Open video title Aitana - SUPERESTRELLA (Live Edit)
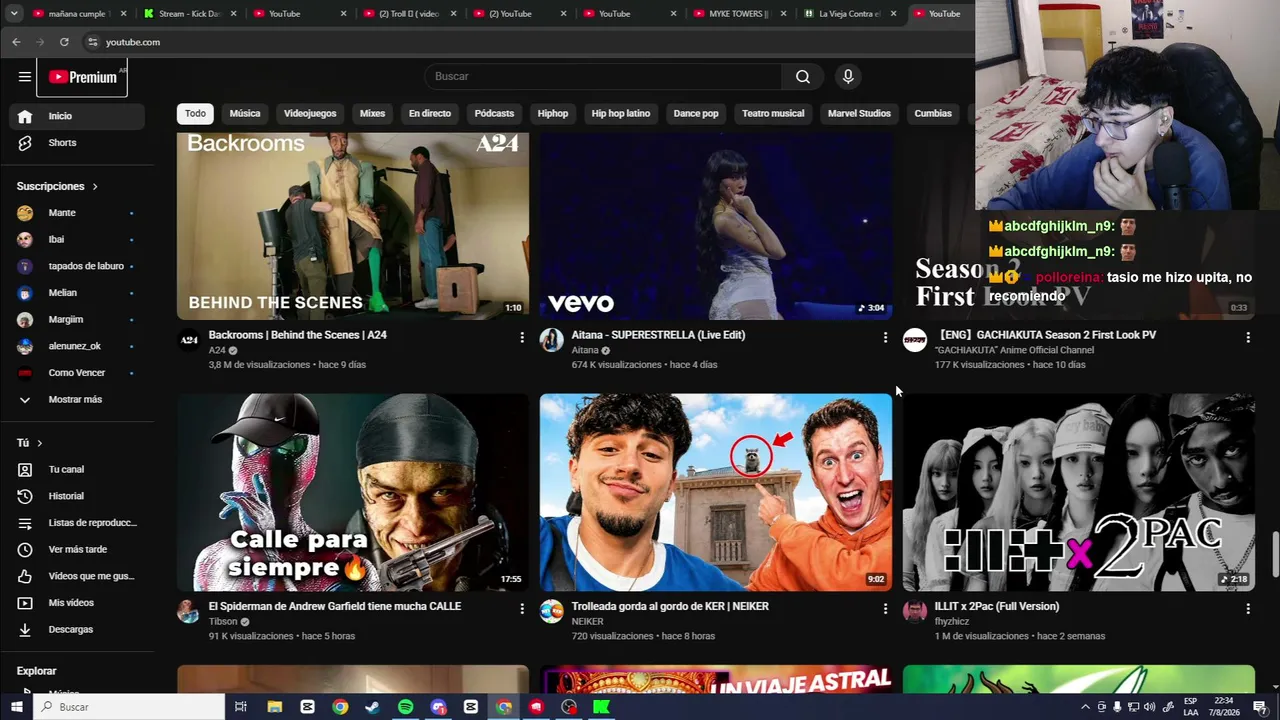This screenshot has width=1280, height=720. pyautogui.click(x=658, y=335)
